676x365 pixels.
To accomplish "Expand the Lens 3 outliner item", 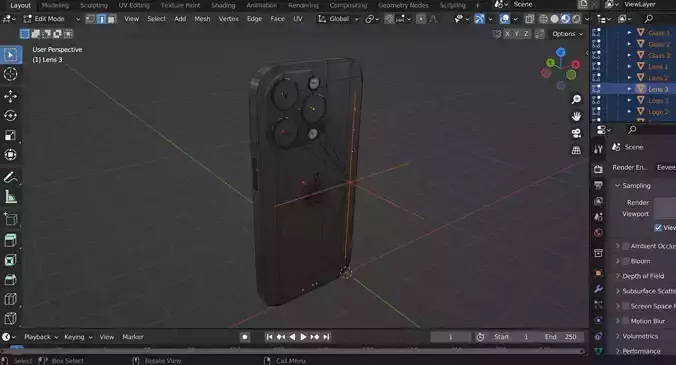I will [629, 89].
